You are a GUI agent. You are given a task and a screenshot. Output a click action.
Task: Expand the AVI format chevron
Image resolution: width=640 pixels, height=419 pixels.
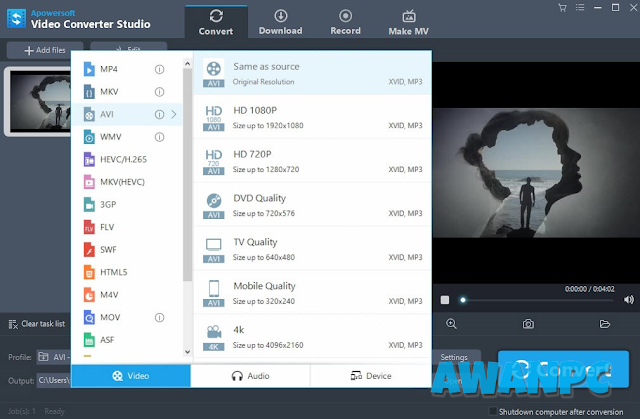(174, 114)
